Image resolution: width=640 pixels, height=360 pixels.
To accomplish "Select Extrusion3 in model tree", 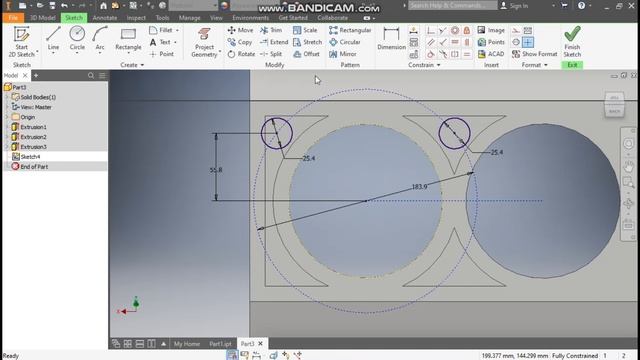I will coord(33,147).
